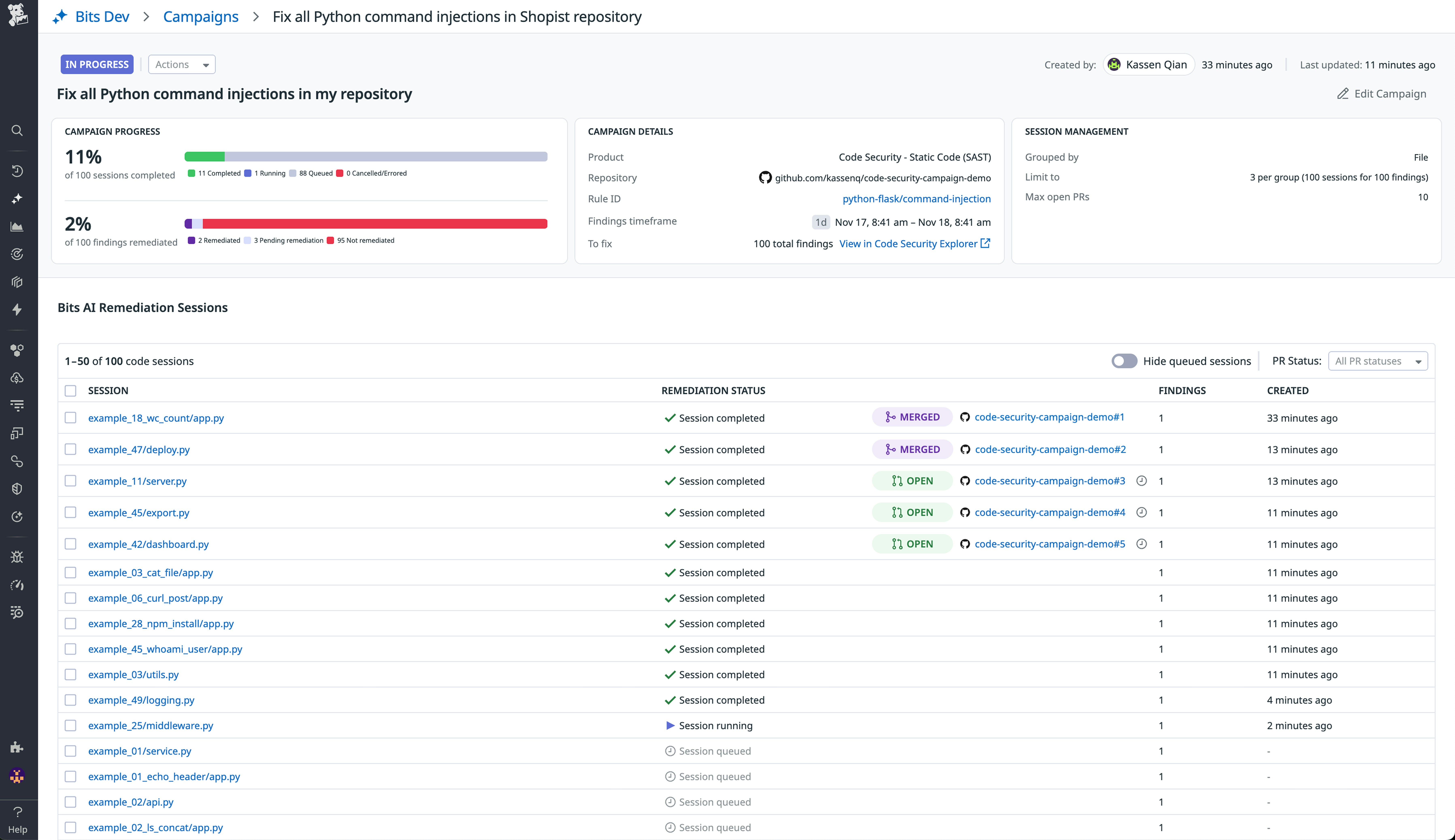Check the checkbox for example_47/deploy.py session
Screen dimensions: 1455x840
(70, 449)
